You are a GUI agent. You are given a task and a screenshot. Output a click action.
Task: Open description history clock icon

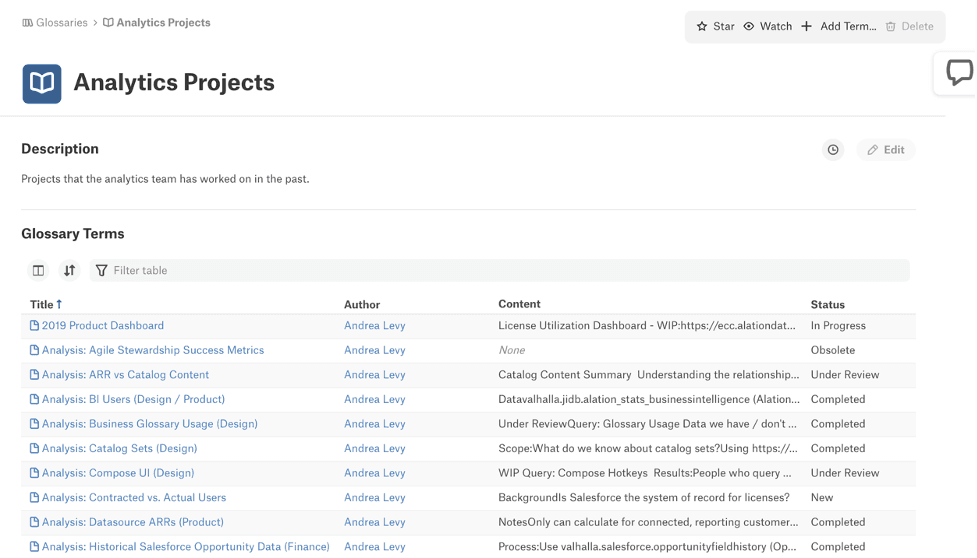(833, 150)
